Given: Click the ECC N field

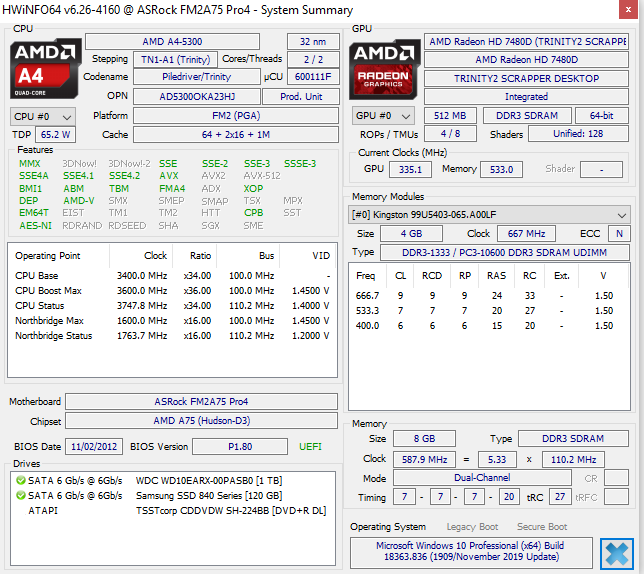Looking at the screenshot, I should 619,234.
